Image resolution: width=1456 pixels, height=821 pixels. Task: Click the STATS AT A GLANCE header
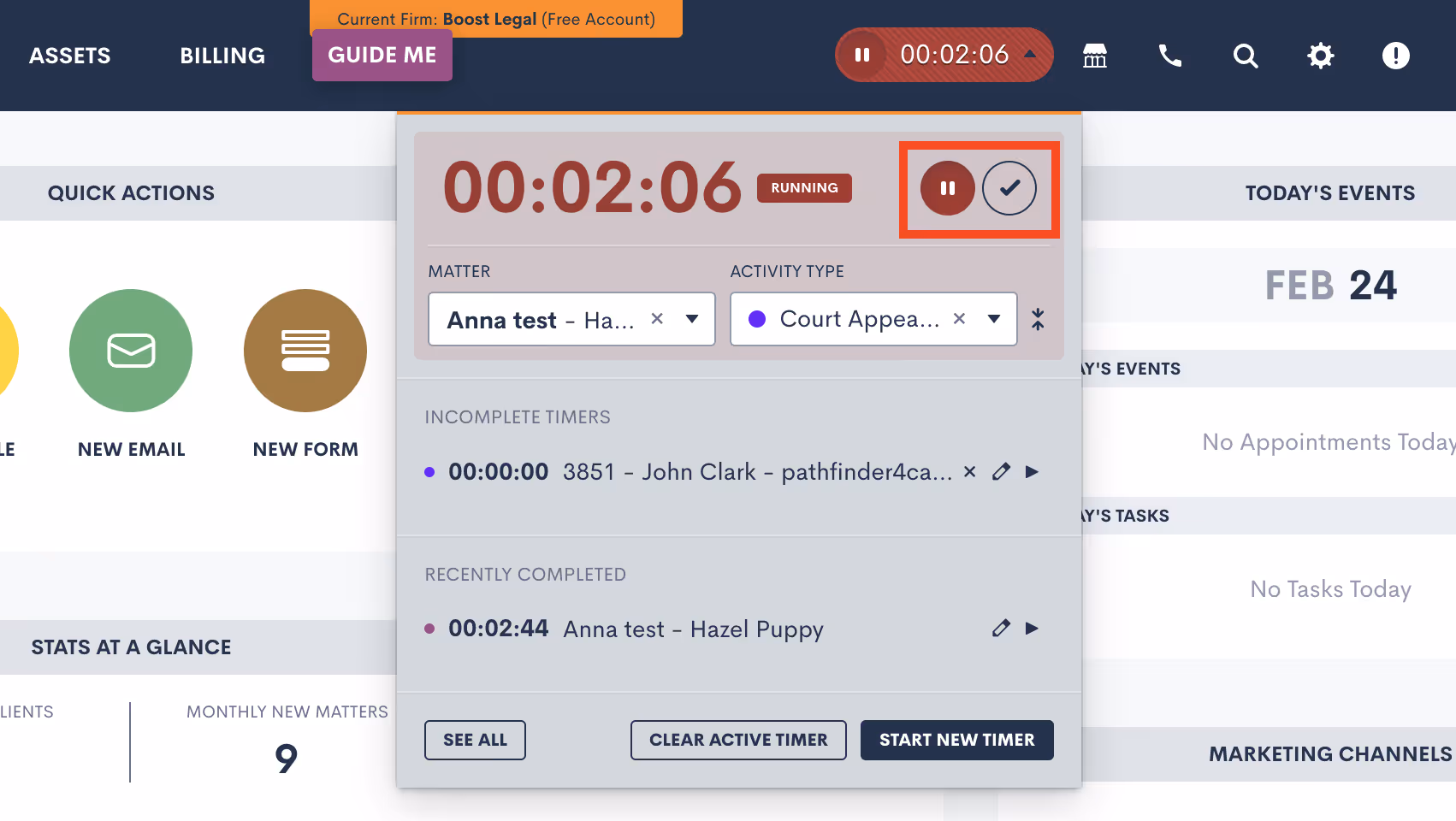point(131,647)
